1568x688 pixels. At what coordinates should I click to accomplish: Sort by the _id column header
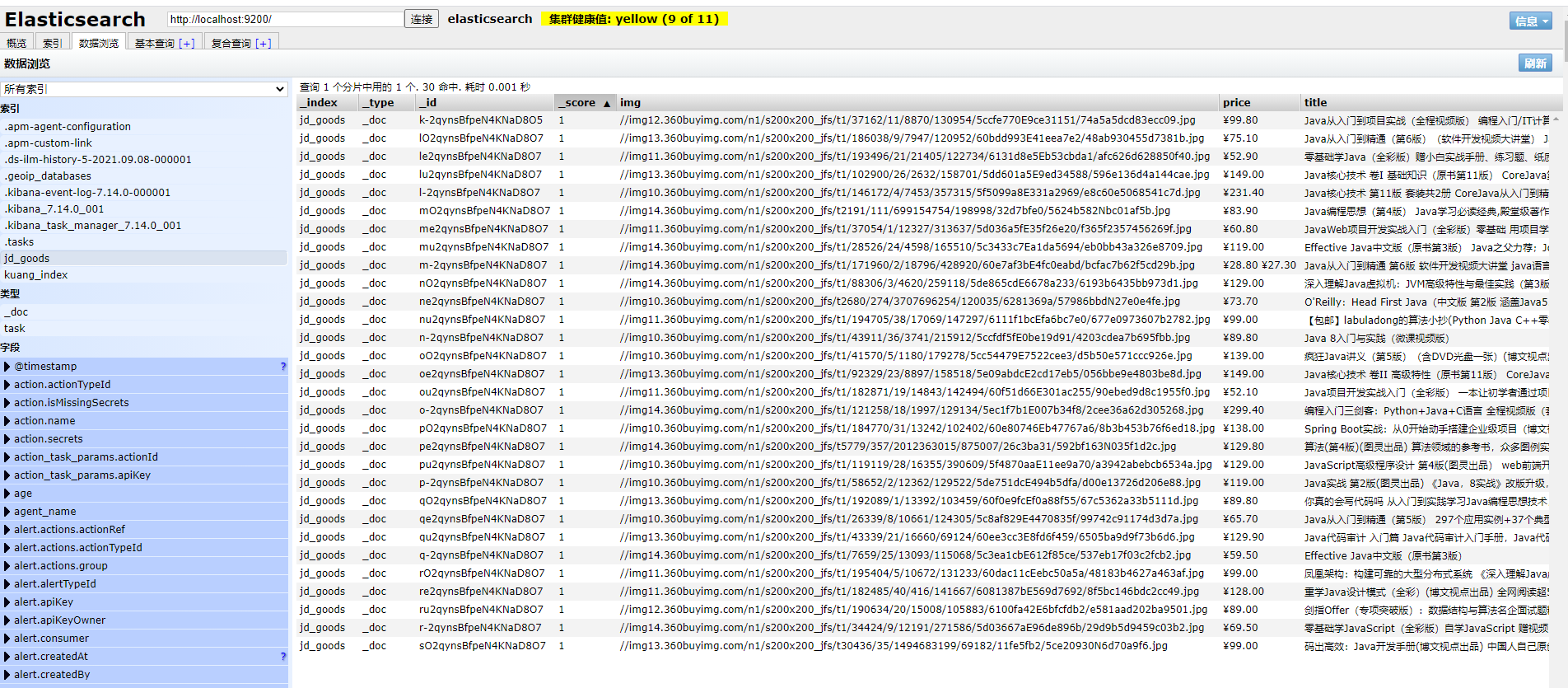point(484,102)
